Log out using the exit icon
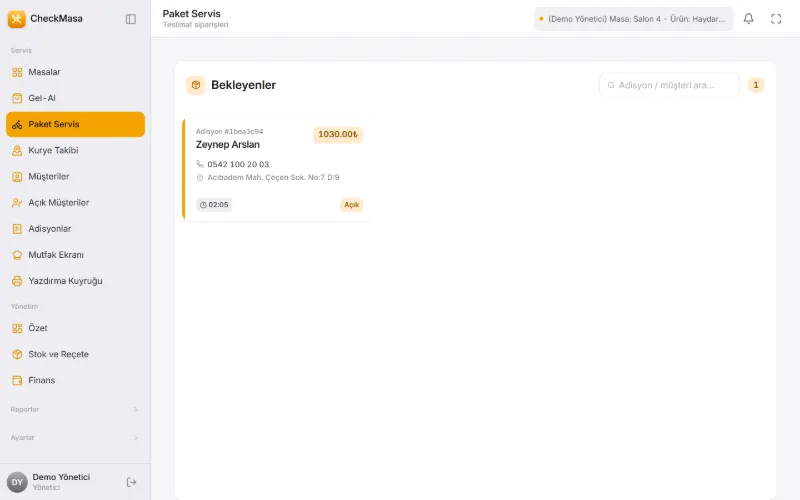800x500 pixels. pos(131,482)
